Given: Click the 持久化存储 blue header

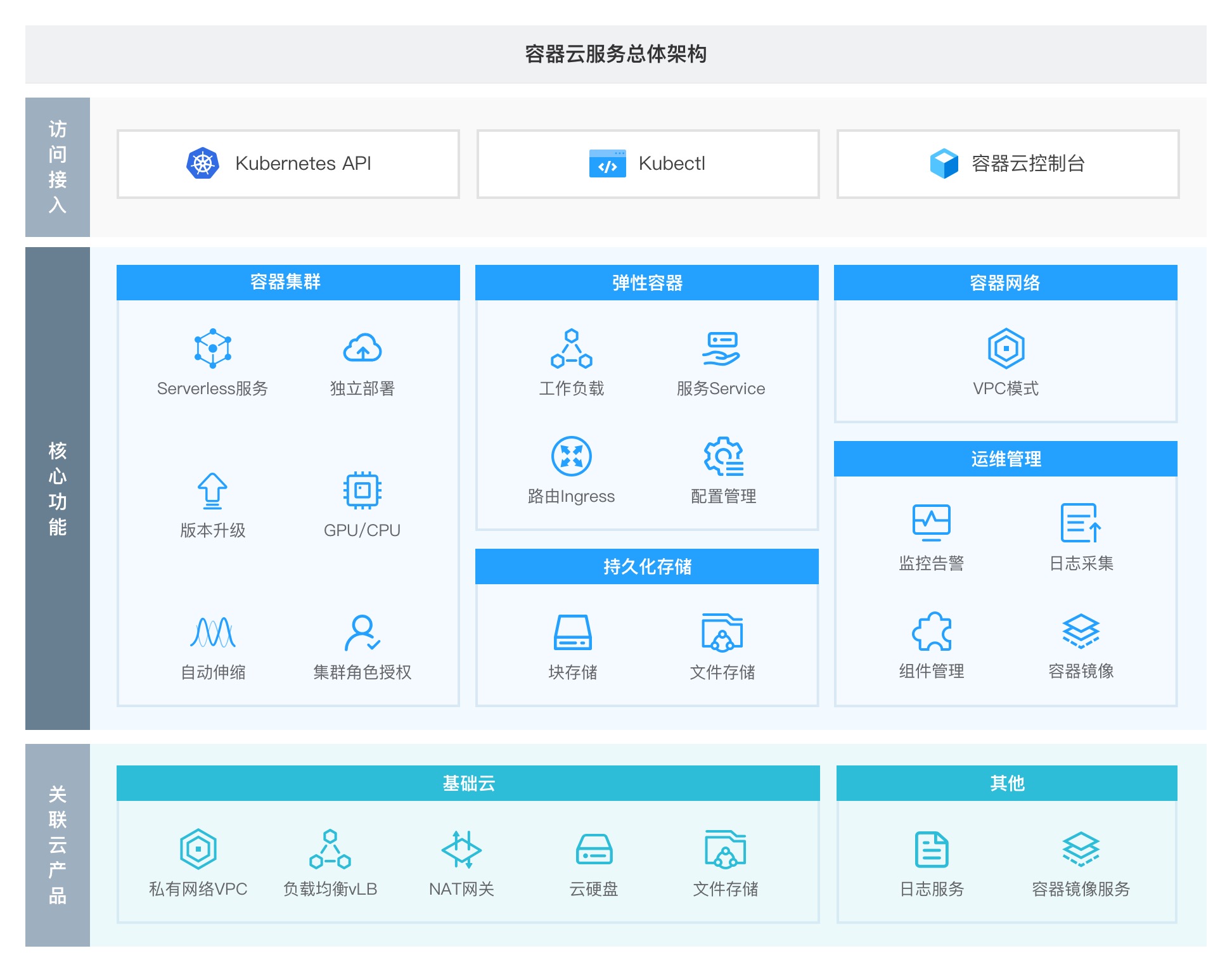Looking at the screenshot, I should [x=646, y=566].
